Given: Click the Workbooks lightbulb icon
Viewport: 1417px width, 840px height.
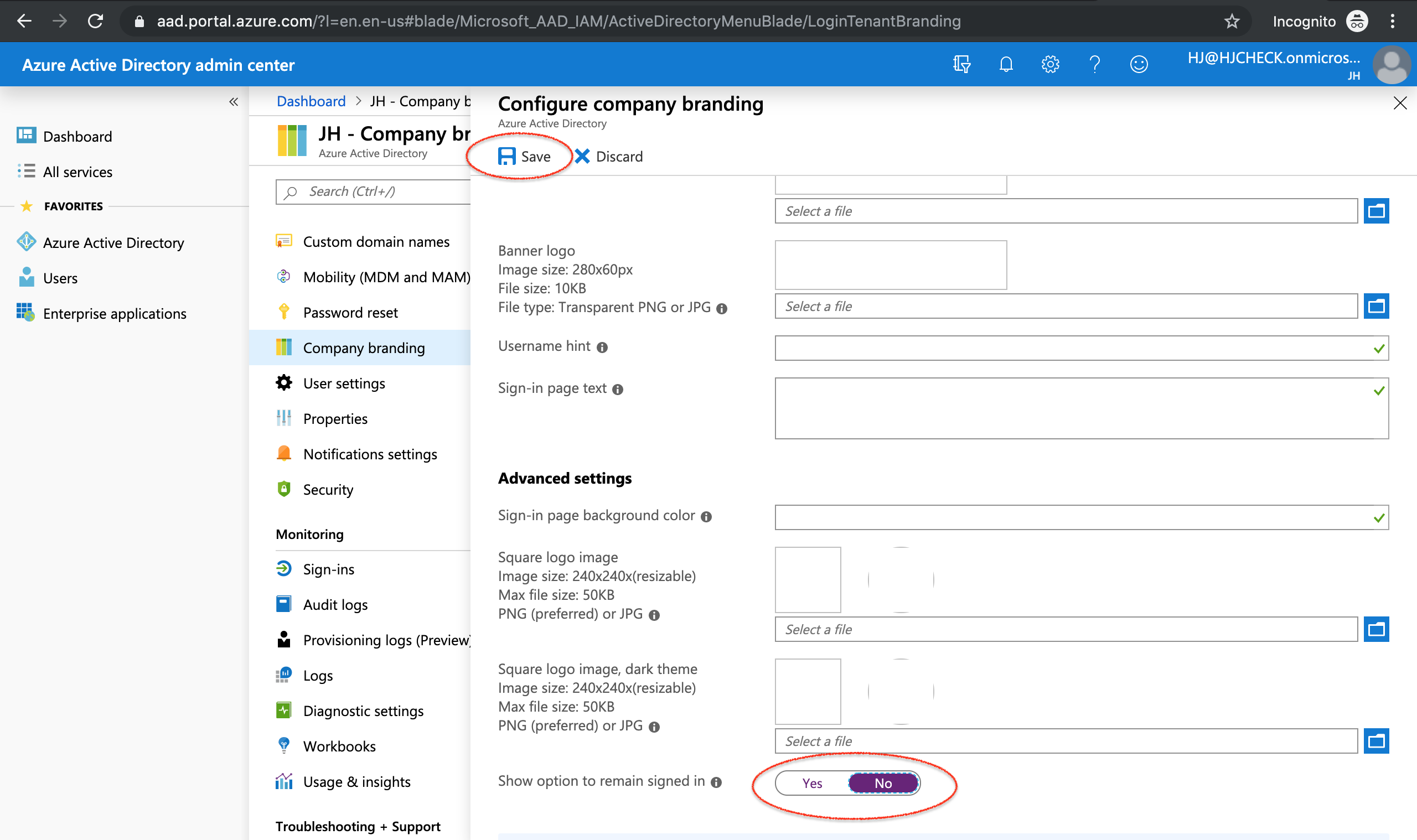Looking at the screenshot, I should pos(285,745).
